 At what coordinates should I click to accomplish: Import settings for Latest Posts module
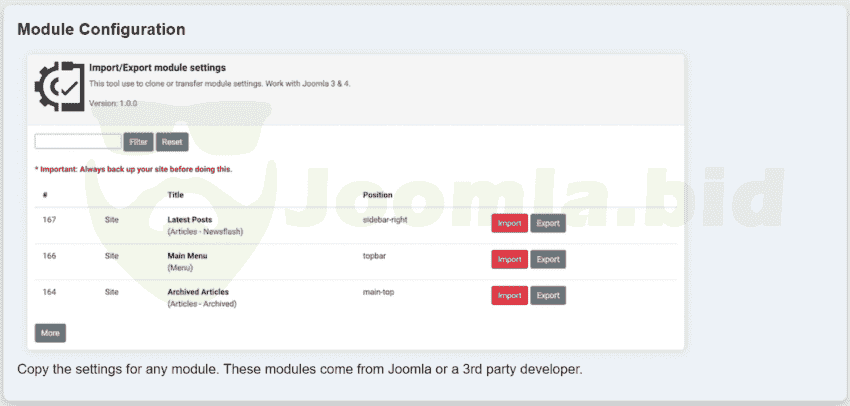pos(509,224)
